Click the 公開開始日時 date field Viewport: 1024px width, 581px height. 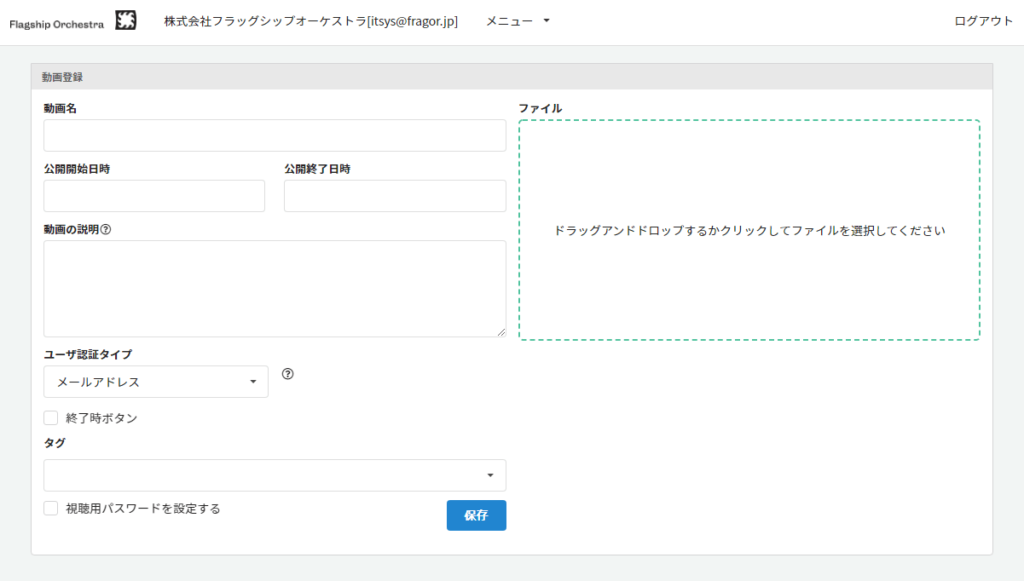click(x=154, y=196)
